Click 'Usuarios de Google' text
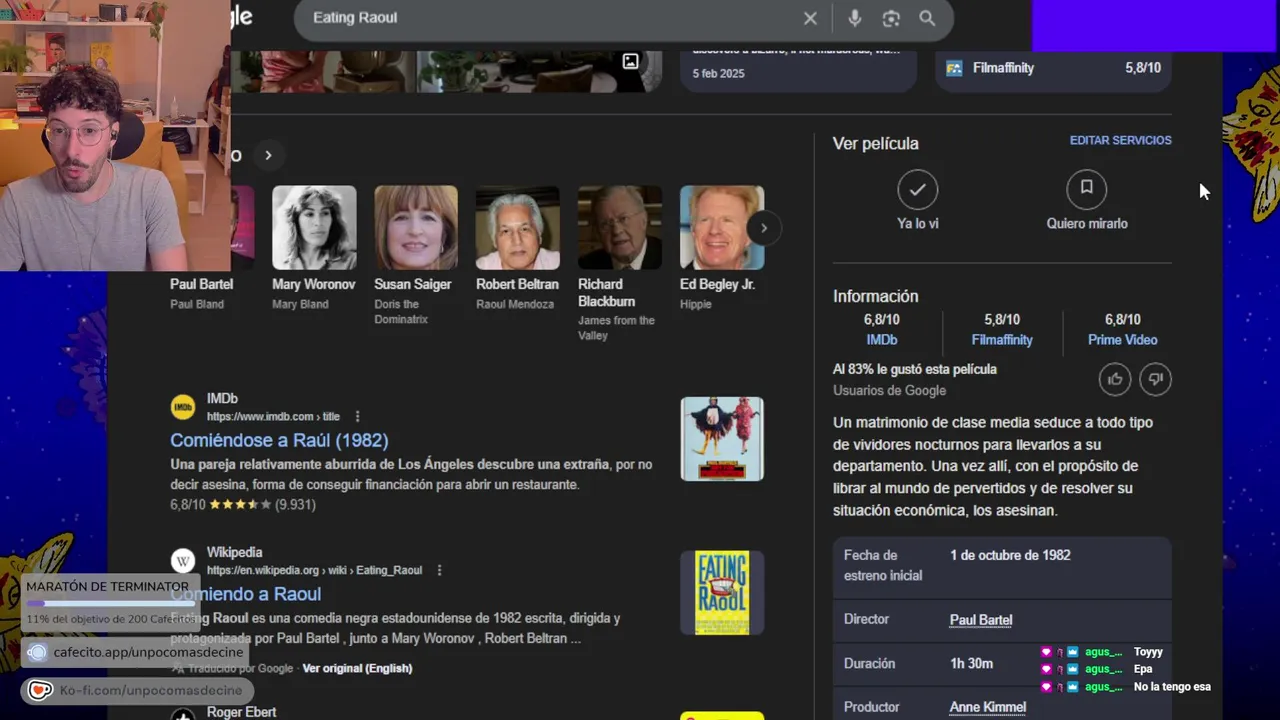Screen dimensions: 1280x720 point(889,391)
